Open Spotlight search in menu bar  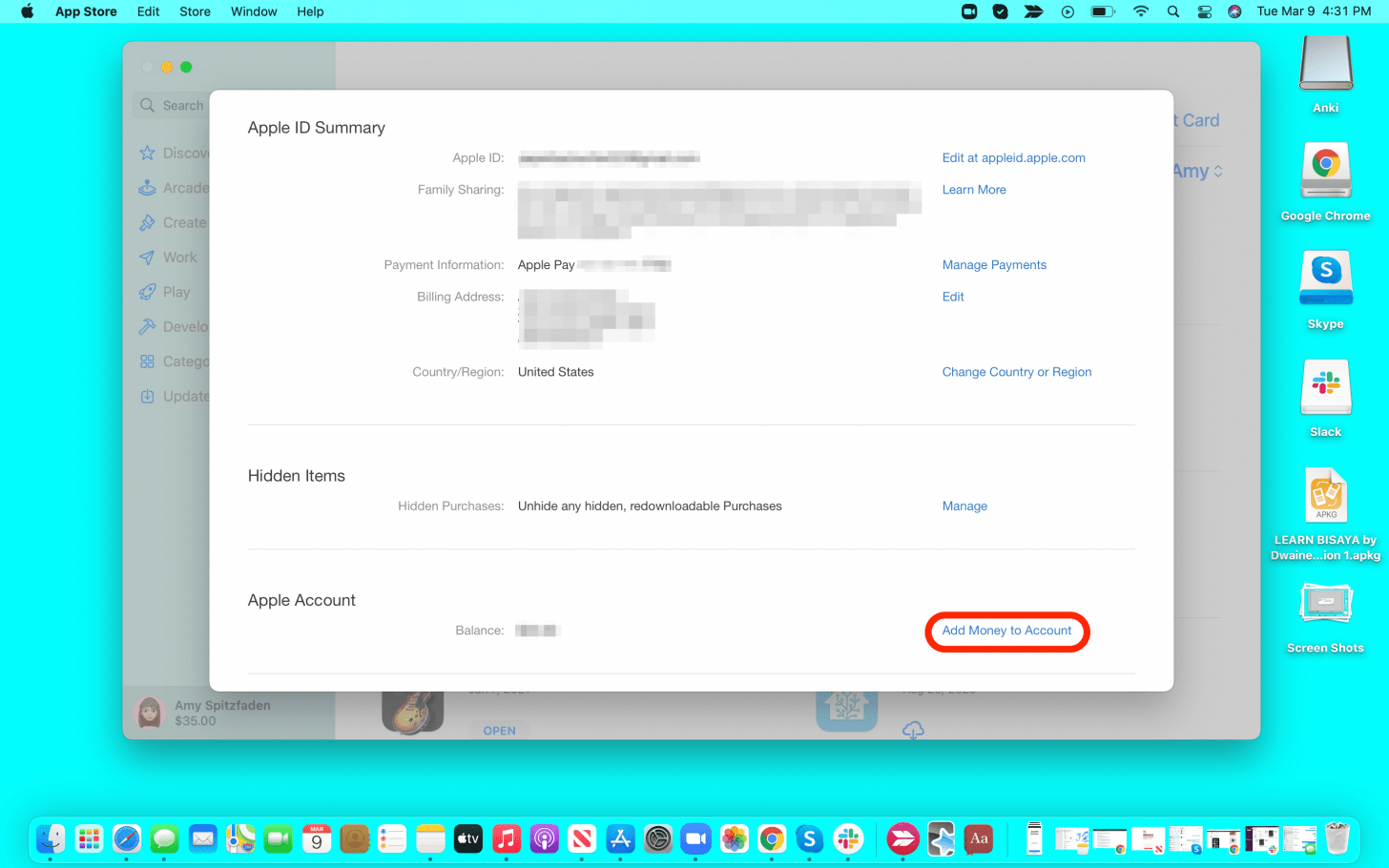[x=1173, y=11]
